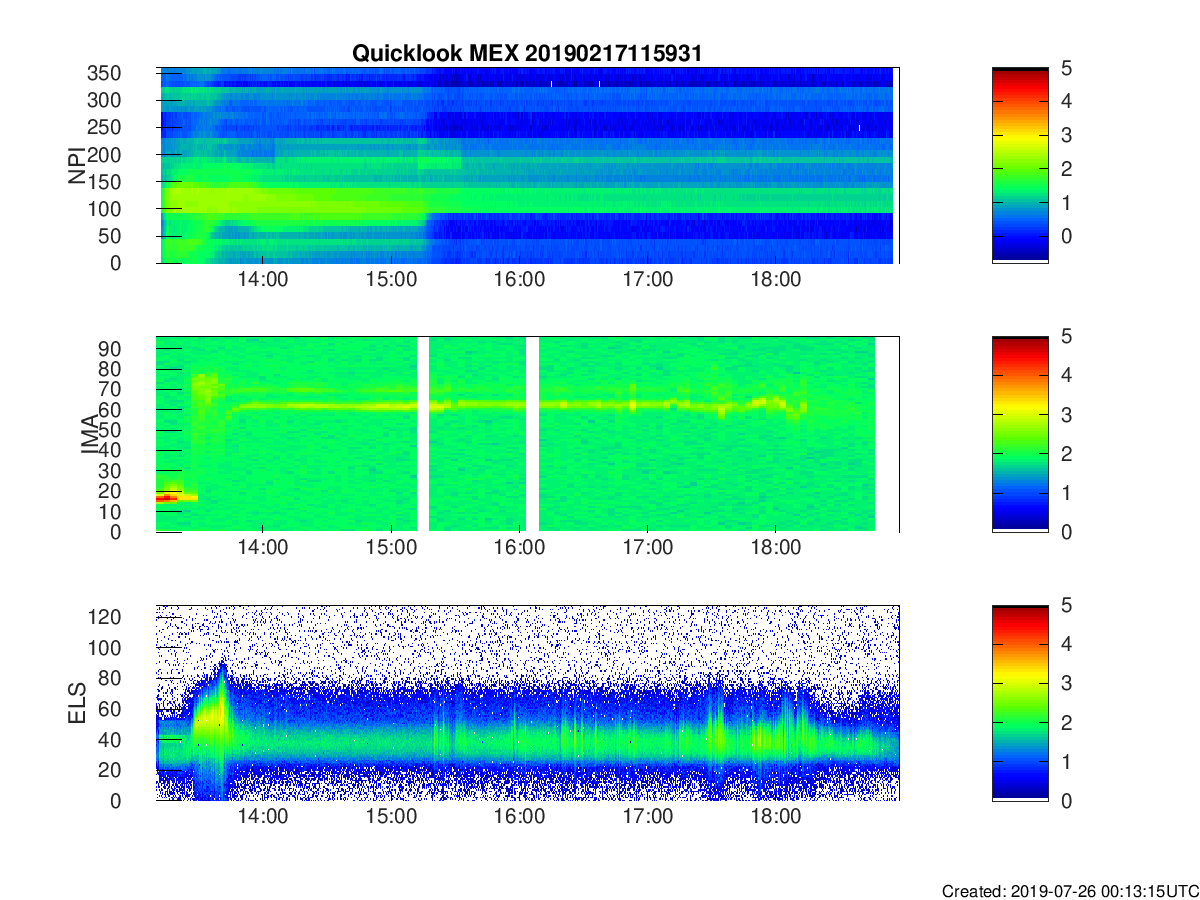Click the Created 2019-07-26 00:13:15UTC timestamp
Screen dimensions: 1200x900
[1070, 891]
